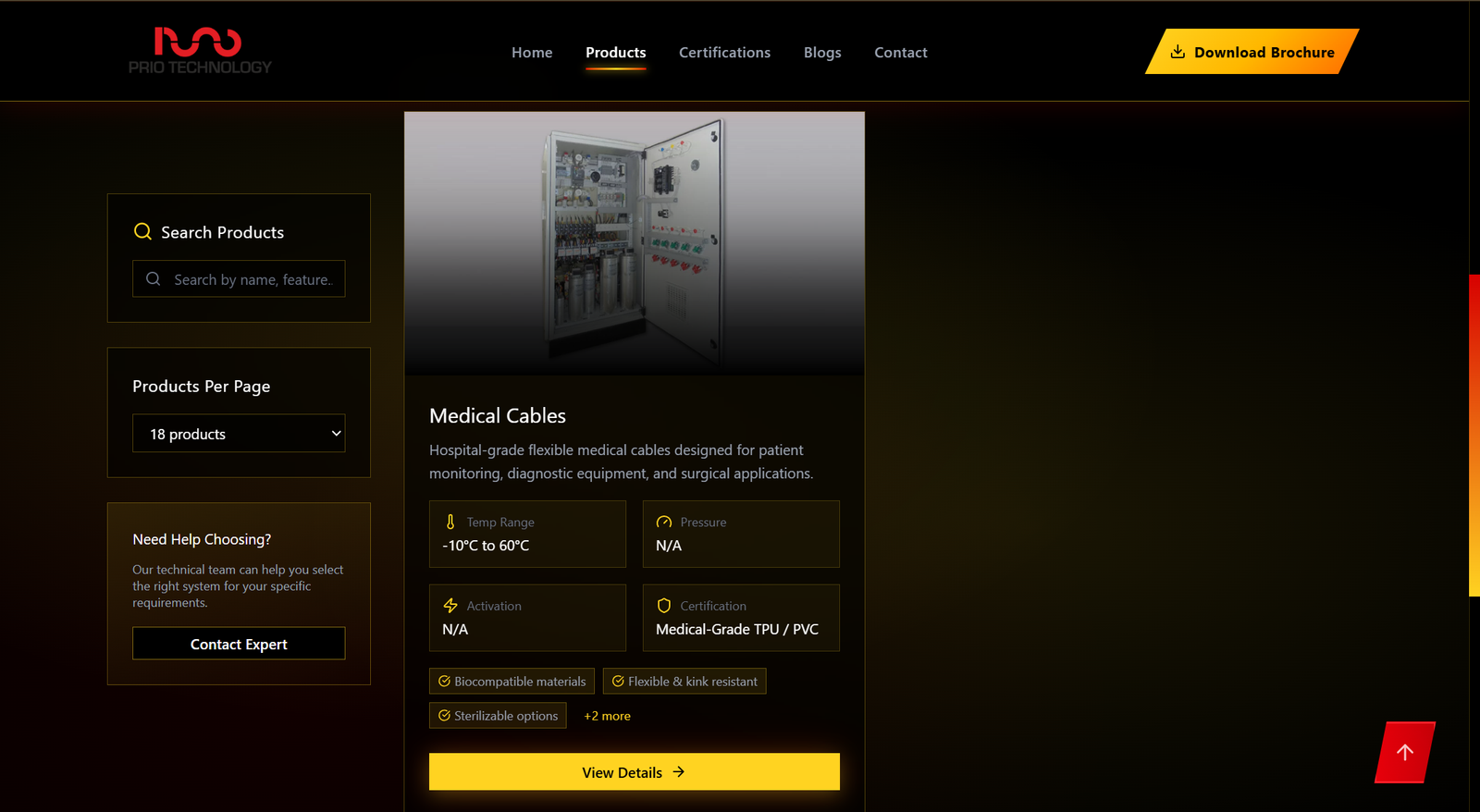Select the Biocompatible materials tag
This screenshot has width=1480, height=812.
tap(512, 682)
